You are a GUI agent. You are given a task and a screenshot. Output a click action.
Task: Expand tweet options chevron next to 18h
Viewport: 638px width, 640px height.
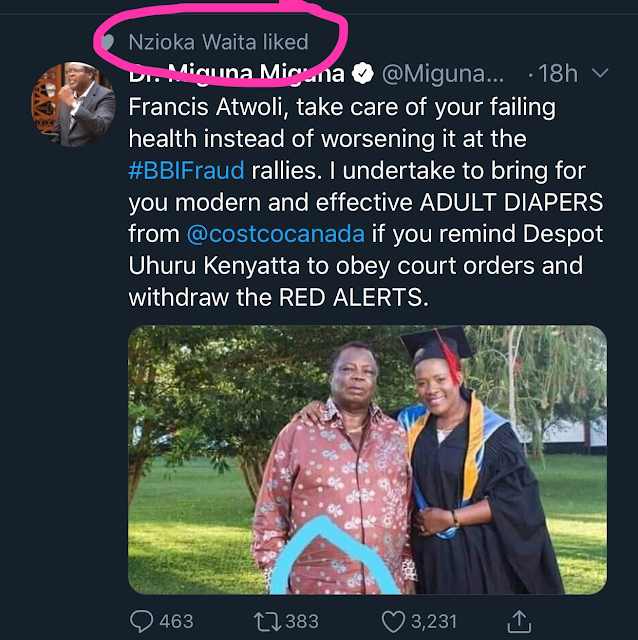[x=600, y=73]
